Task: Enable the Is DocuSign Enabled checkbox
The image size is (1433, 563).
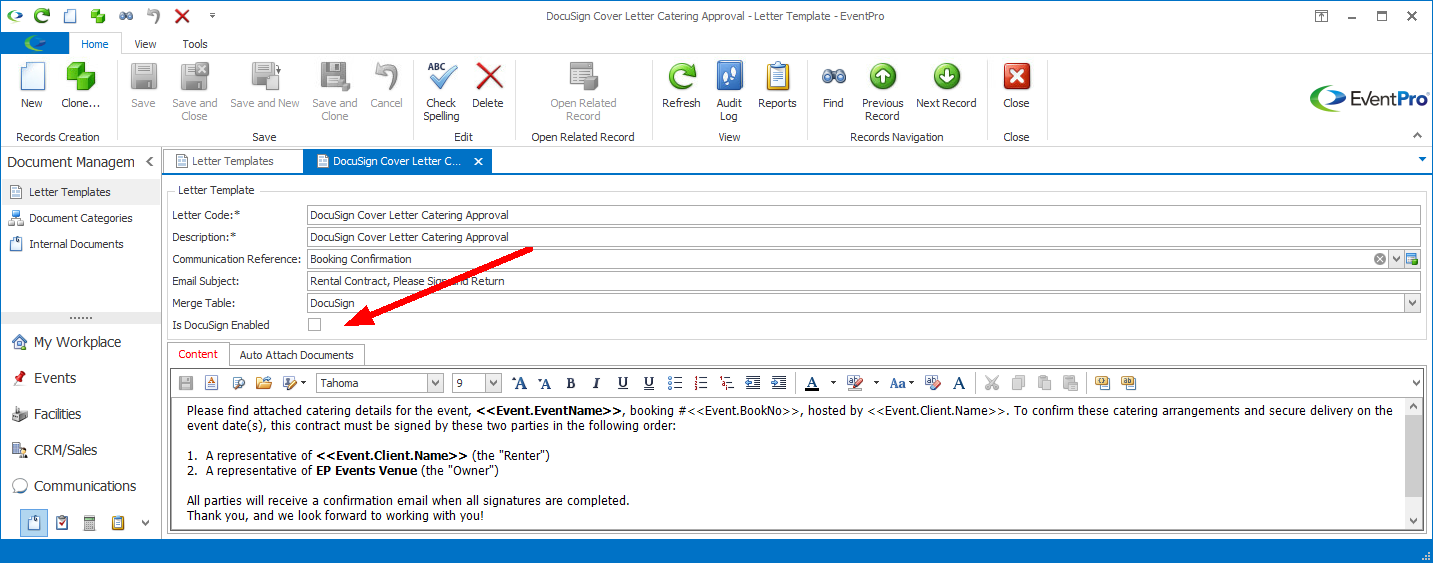Action: point(314,325)
